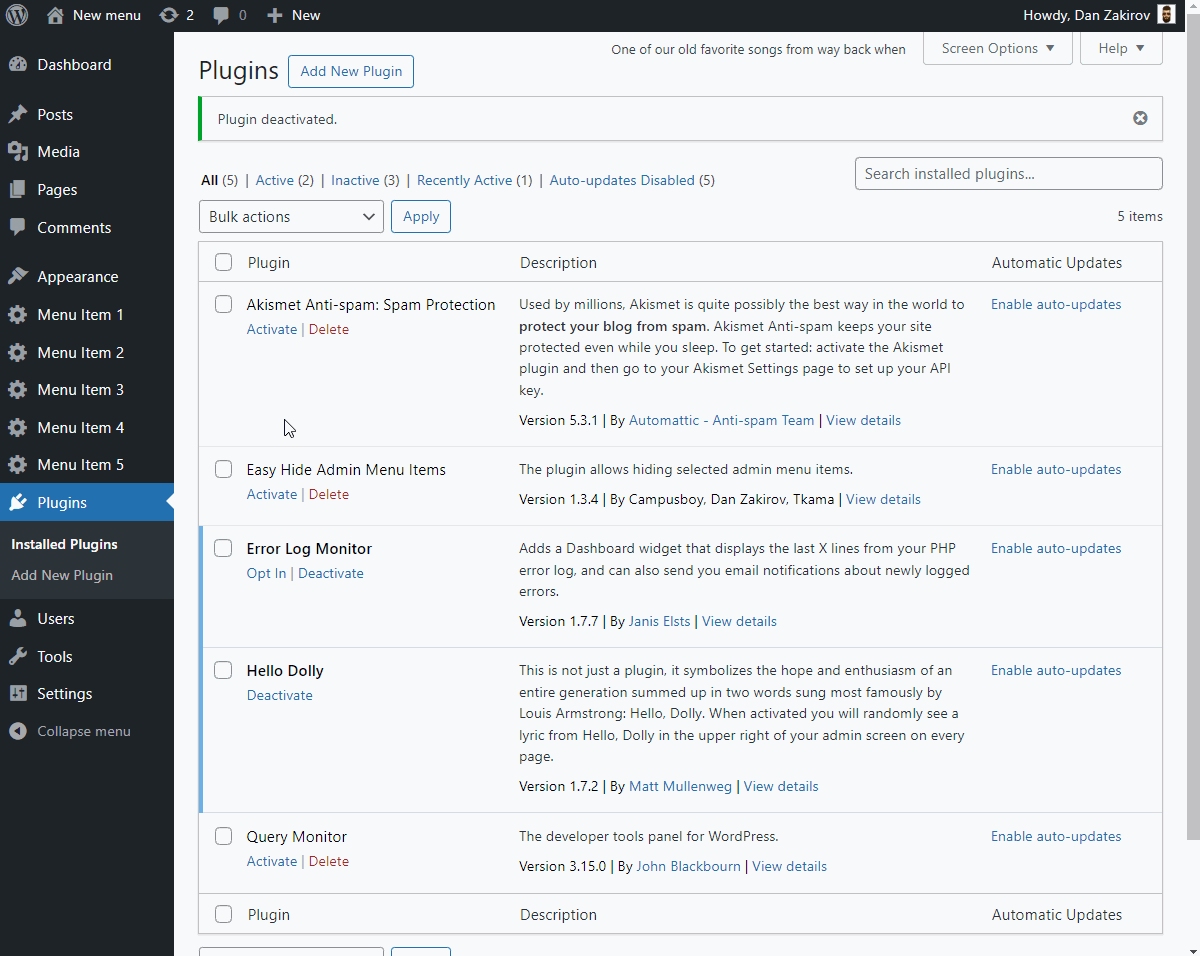Click the WordPress logo icon
The height and width of the screenshot is (956, 1200).
[17, 15]
